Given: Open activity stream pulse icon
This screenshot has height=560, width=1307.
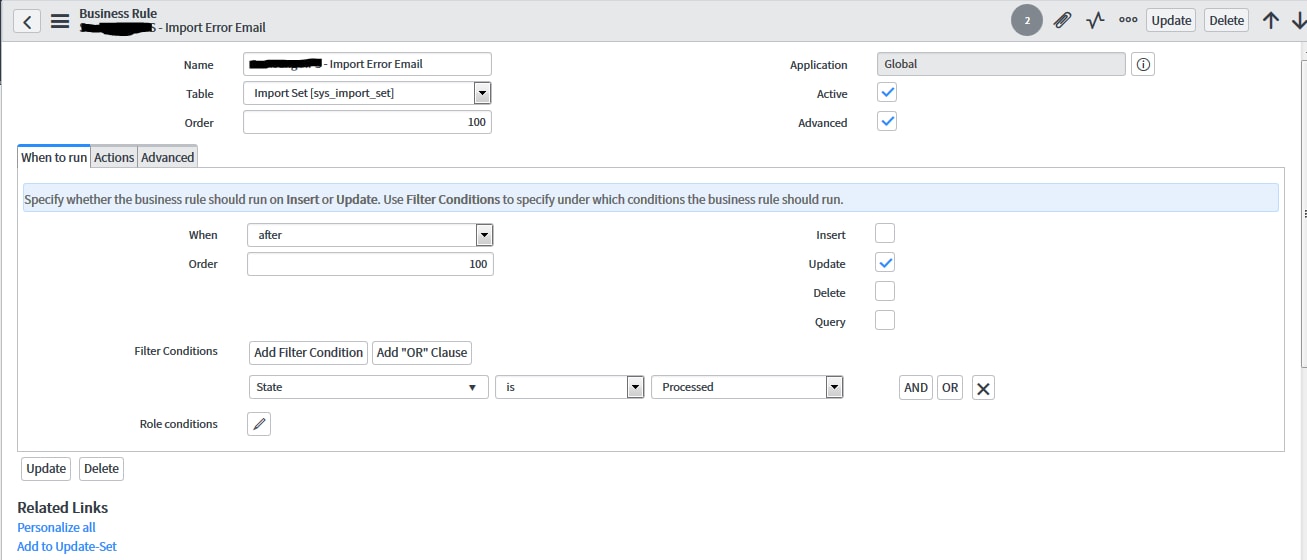Looking at the screenshot, I should [x=1095, y=20].
